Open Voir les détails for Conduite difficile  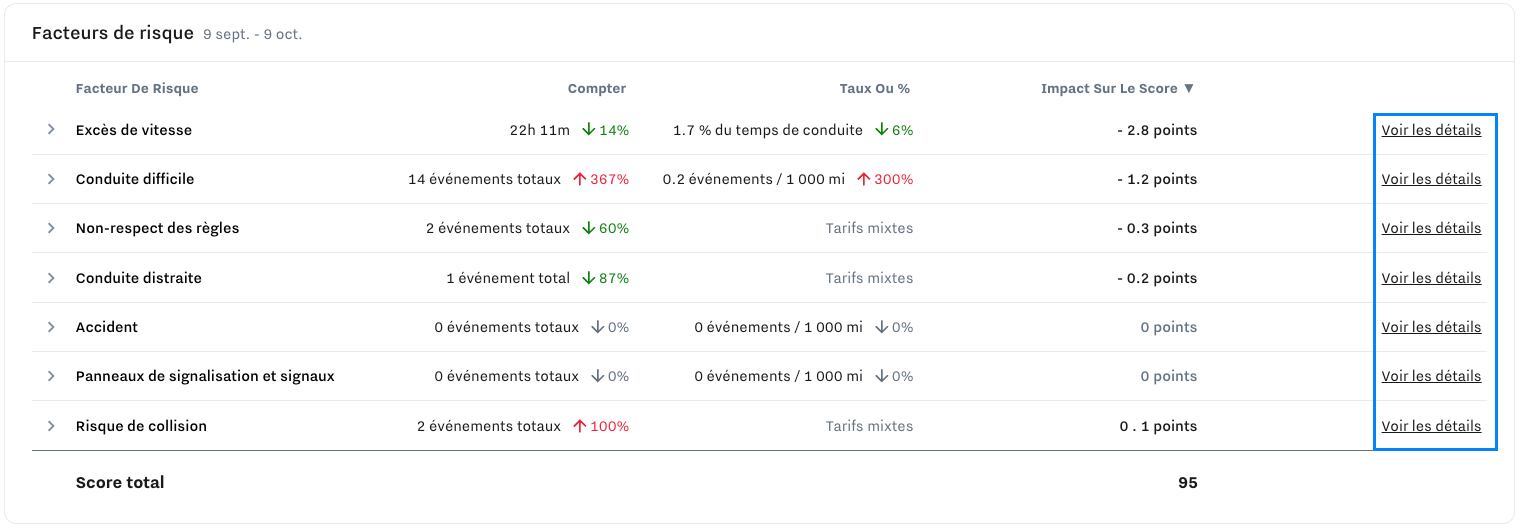click(x=1431, y=179)
